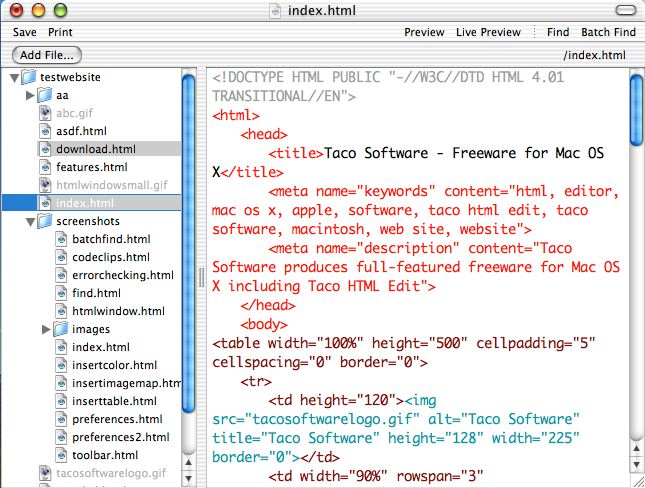Open the Find tool
The image size is (645, 488).
[558, 32]
